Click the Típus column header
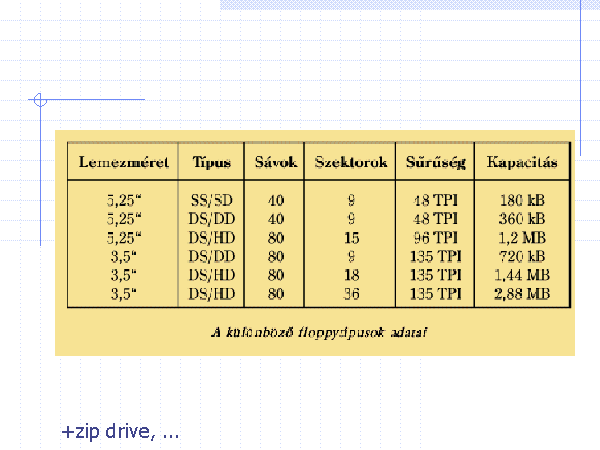 (x=212, y=162)
